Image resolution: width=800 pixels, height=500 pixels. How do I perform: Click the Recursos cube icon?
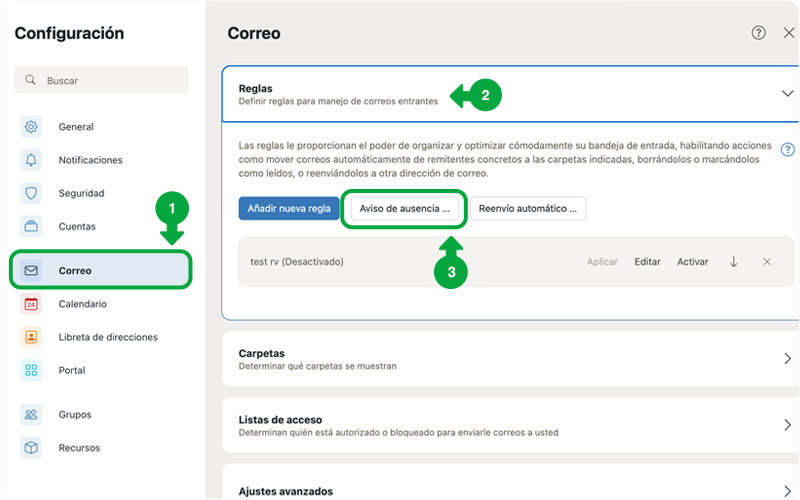pyautogui.click(x=31, y=448)
